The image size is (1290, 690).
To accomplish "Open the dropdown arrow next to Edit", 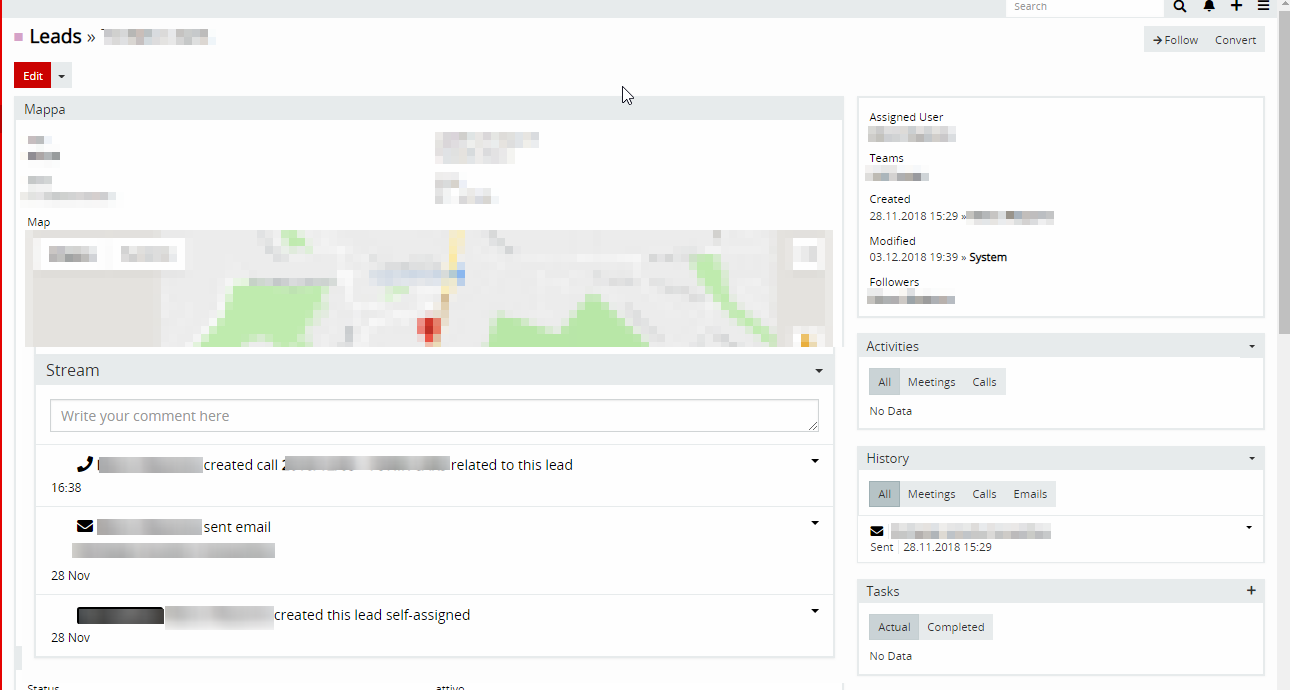I will [62, 76].
